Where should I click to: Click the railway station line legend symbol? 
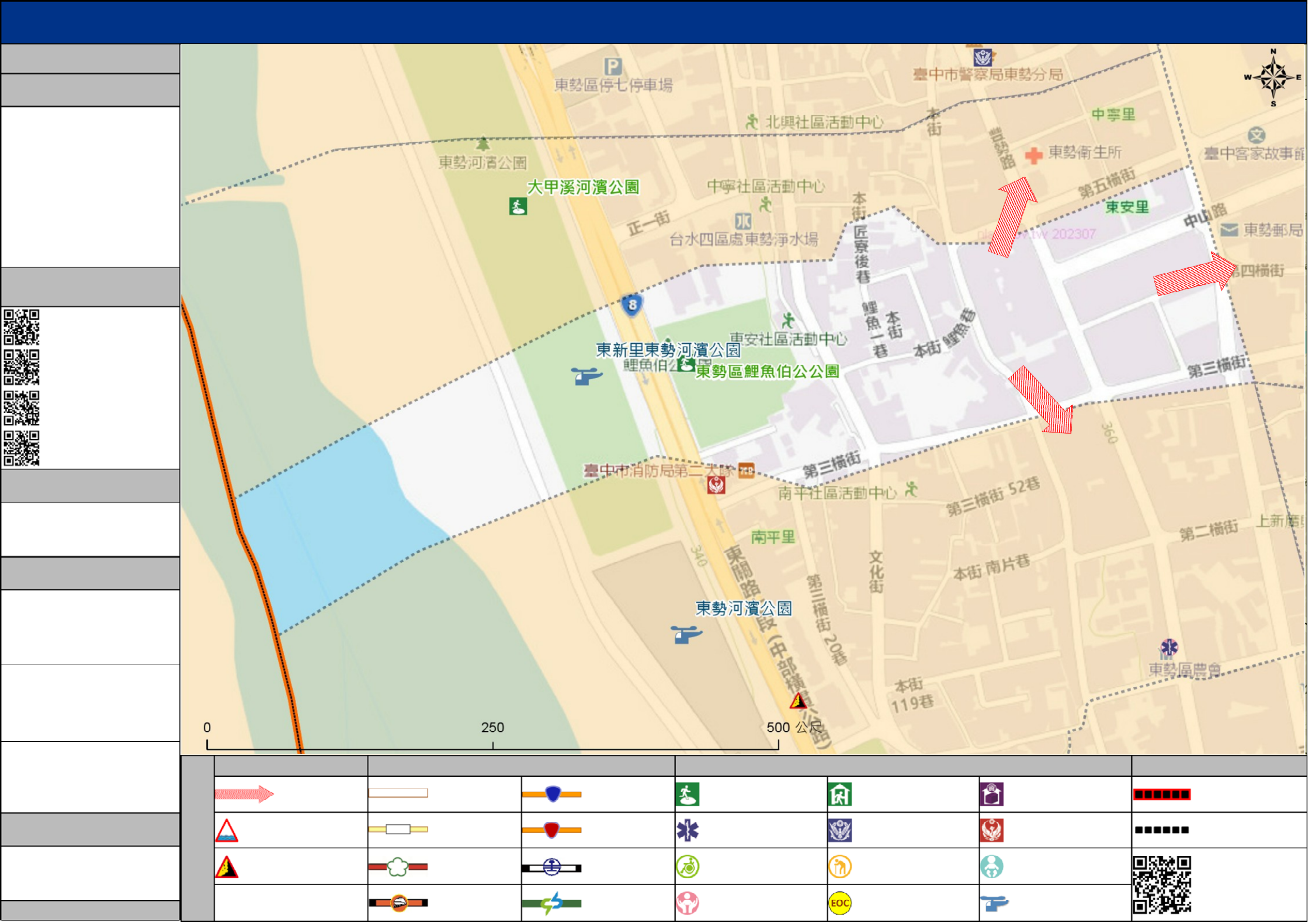pos(552,869)
